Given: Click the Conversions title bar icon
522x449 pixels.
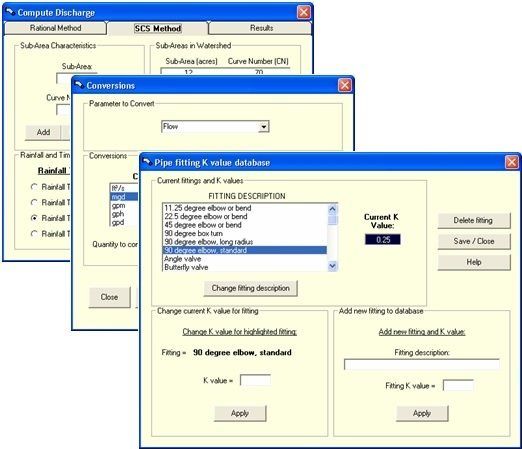Looking at the screenshot, I should pyautogui.click(x=79, y=85).
